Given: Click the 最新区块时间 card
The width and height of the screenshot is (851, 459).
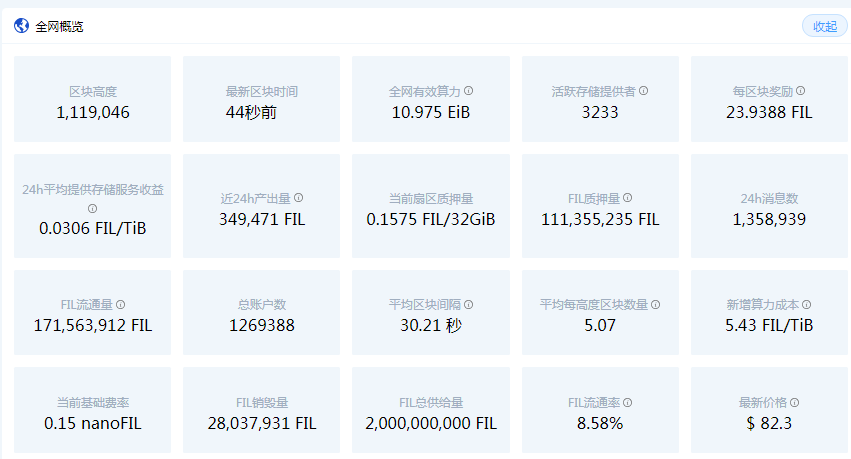Looking at the screenshot, I should click(261, 100).
